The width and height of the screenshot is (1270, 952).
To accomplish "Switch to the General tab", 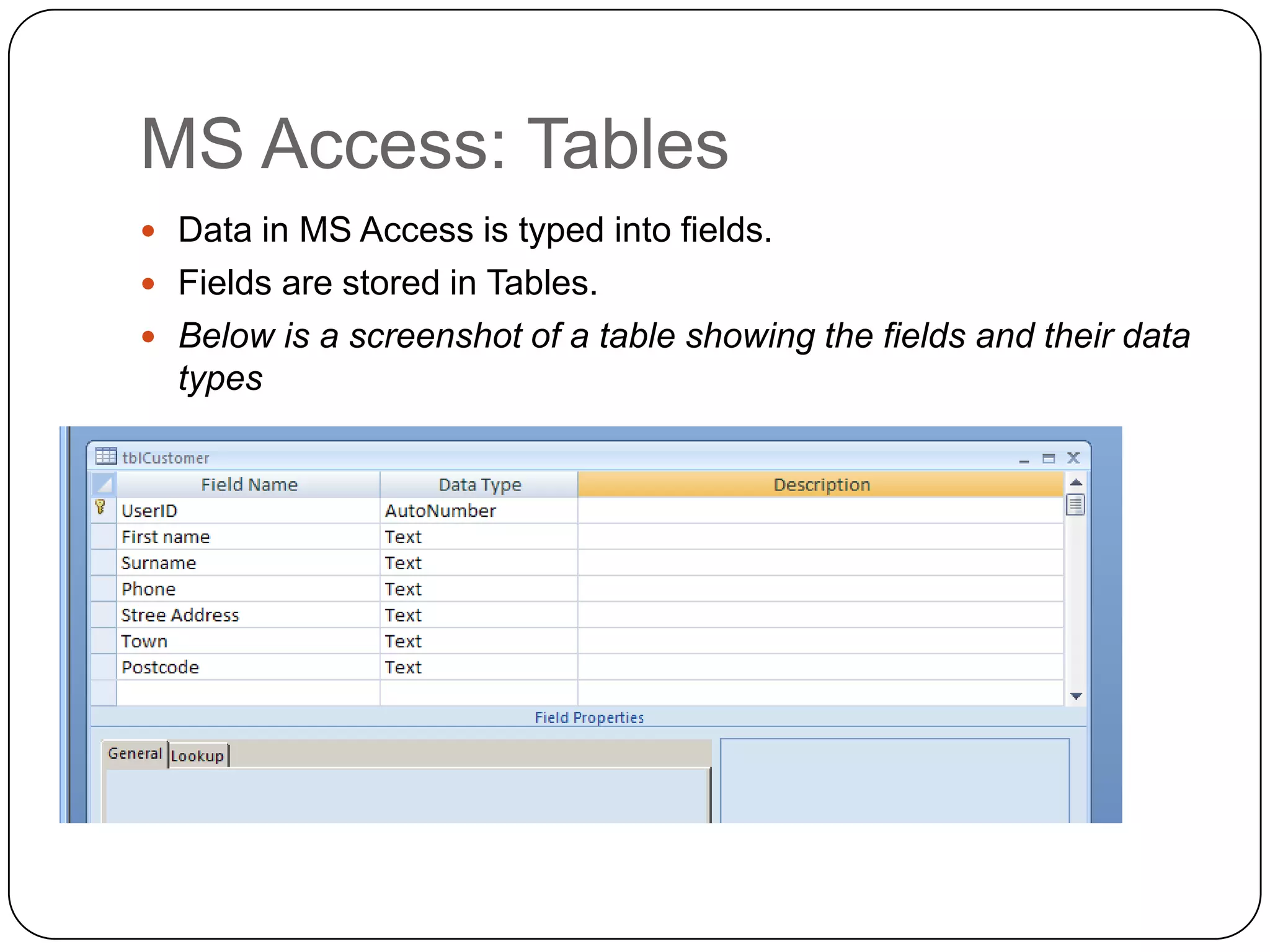I will click(x=135, y=754).
